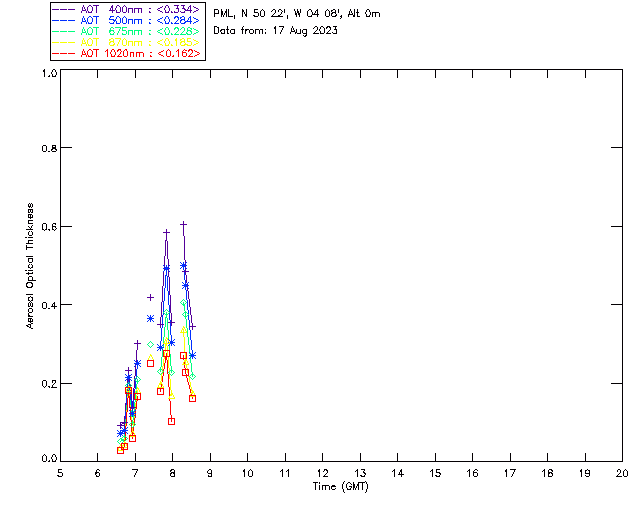Click the x-axis label 10

pyautogui.click(x=247, y=473)
